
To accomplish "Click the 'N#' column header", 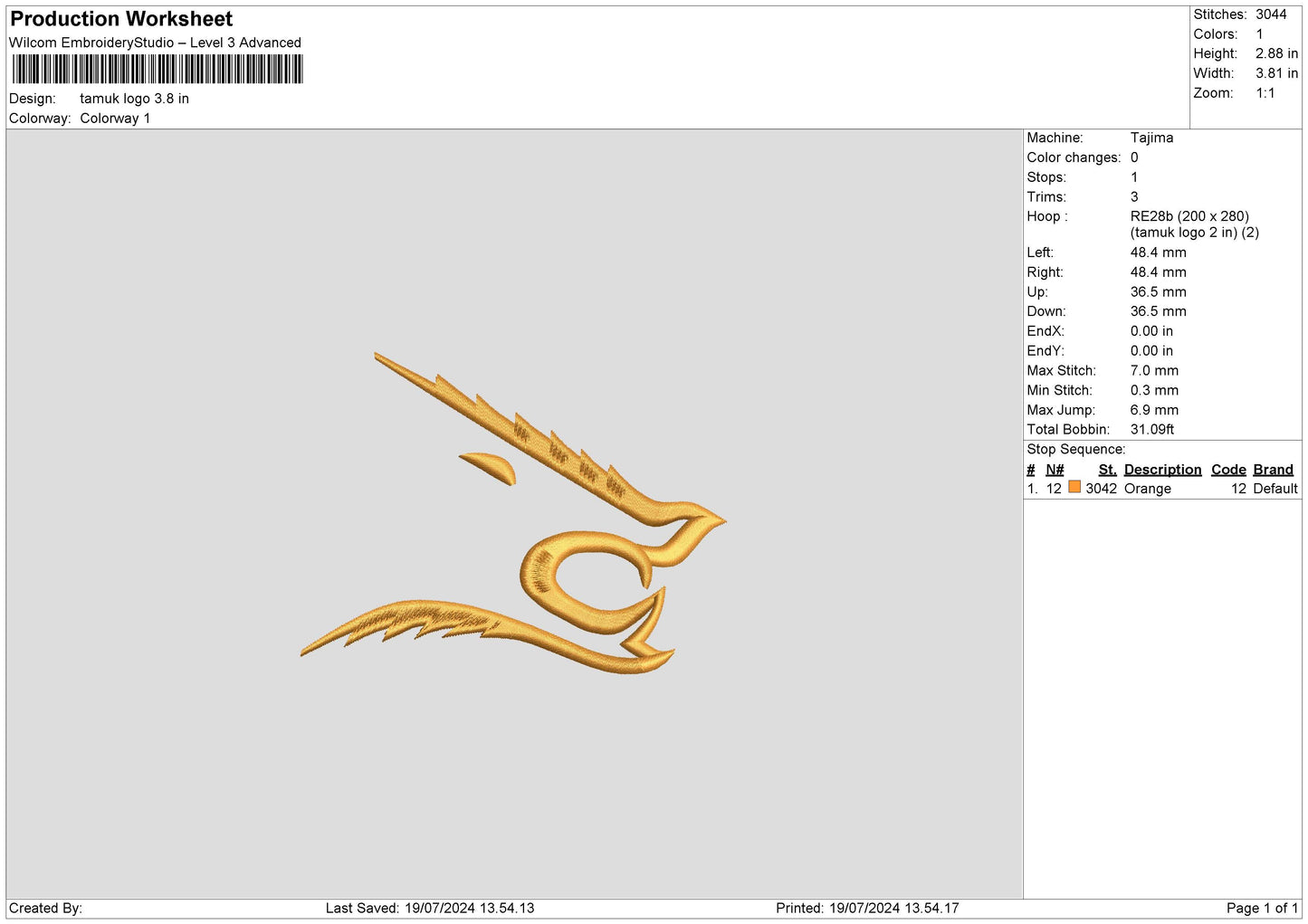I will pyautogui.click(x=1055, y=470).
